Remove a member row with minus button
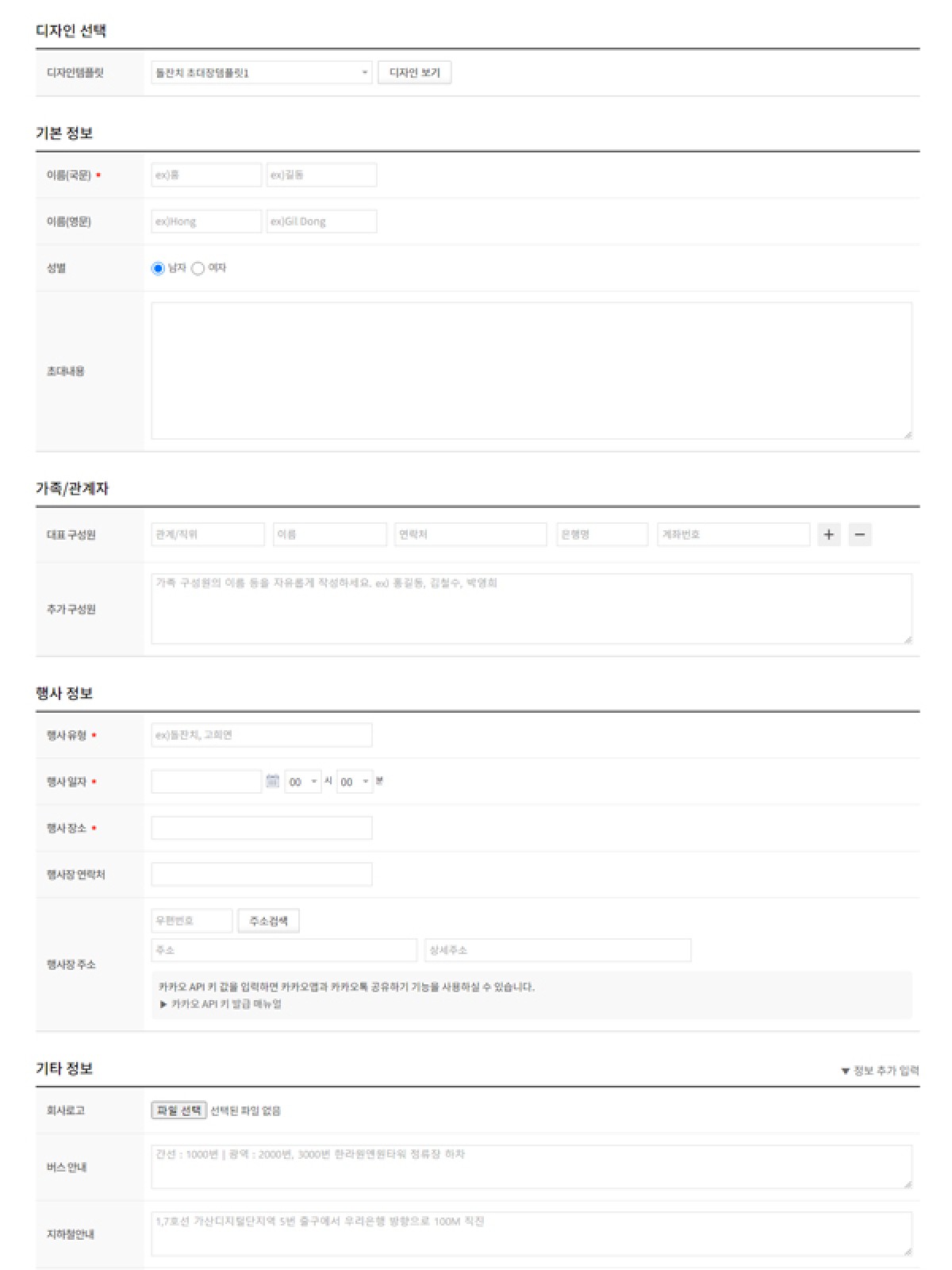 tap(860, 534)
